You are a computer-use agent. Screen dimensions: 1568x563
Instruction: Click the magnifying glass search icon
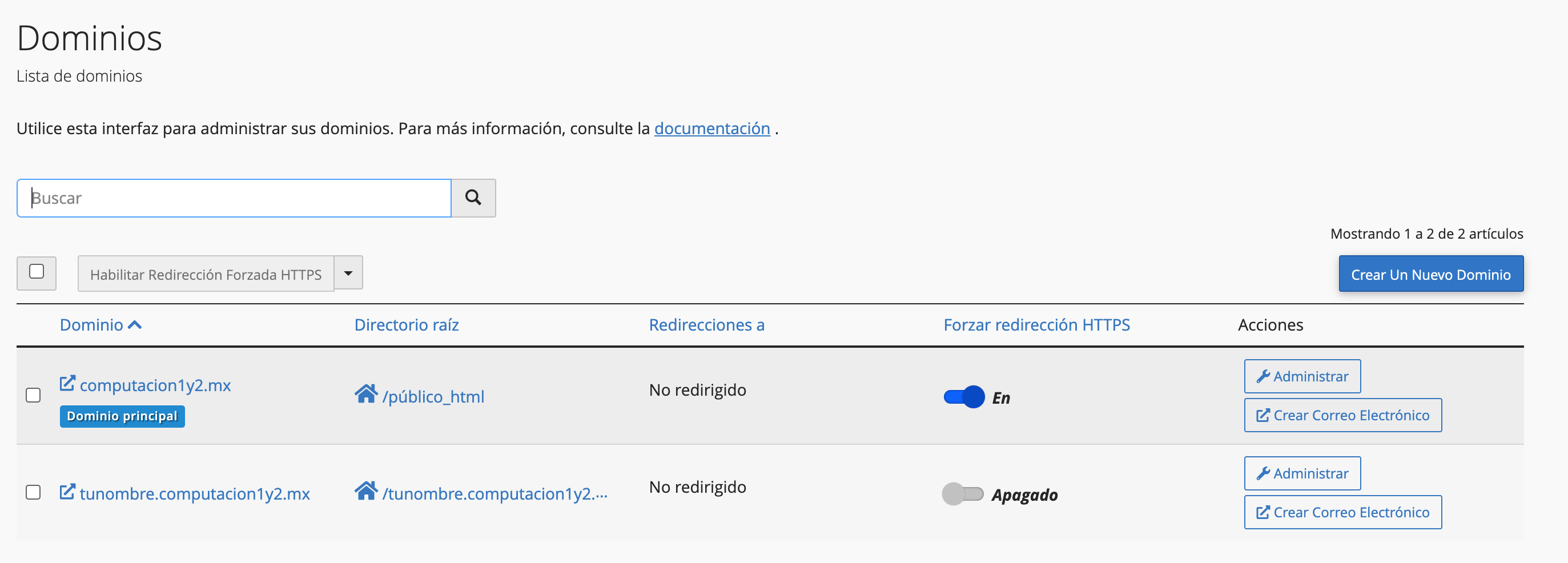pyautogui.click(x=473, y=198)
